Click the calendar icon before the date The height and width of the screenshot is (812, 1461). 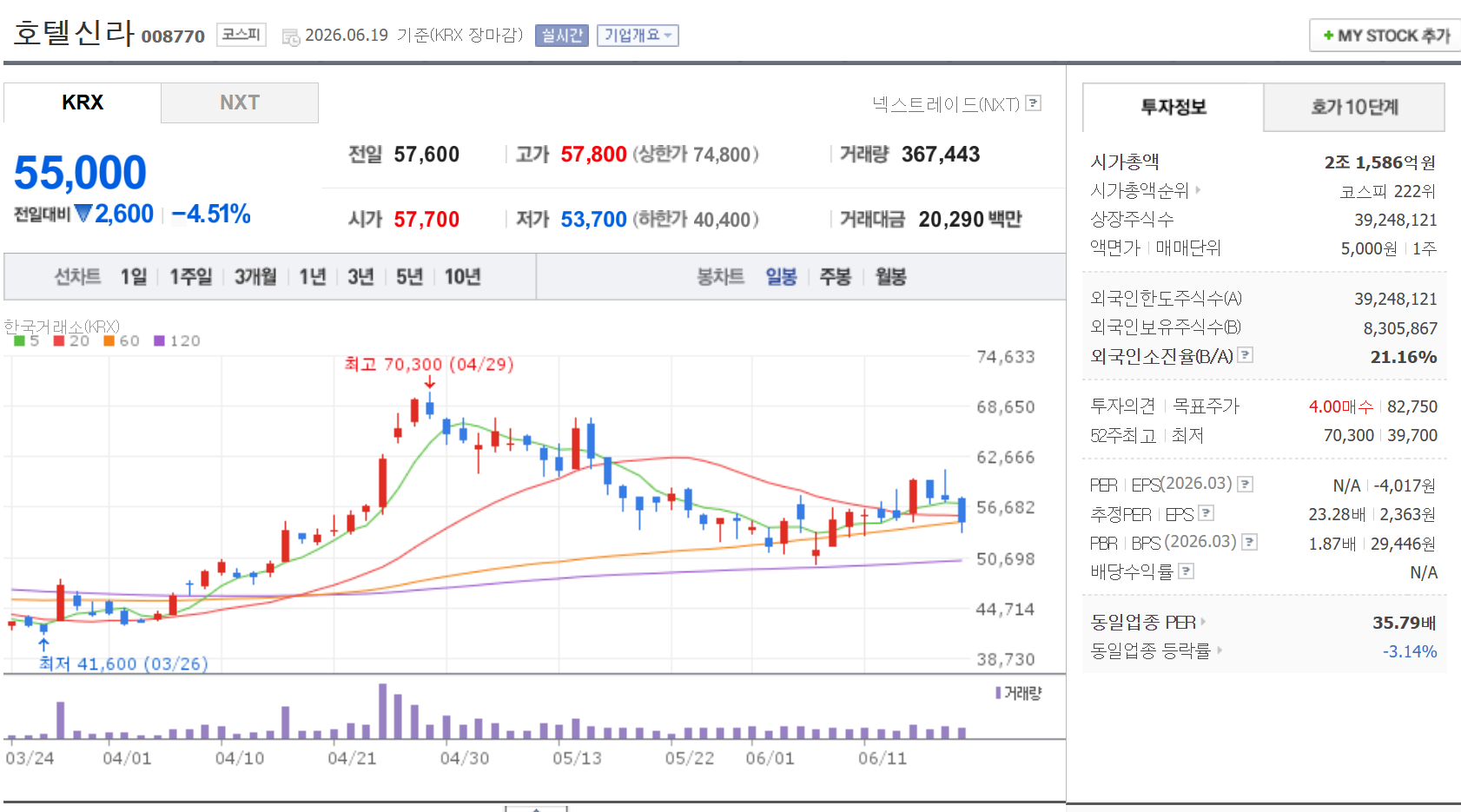[291, 36]
